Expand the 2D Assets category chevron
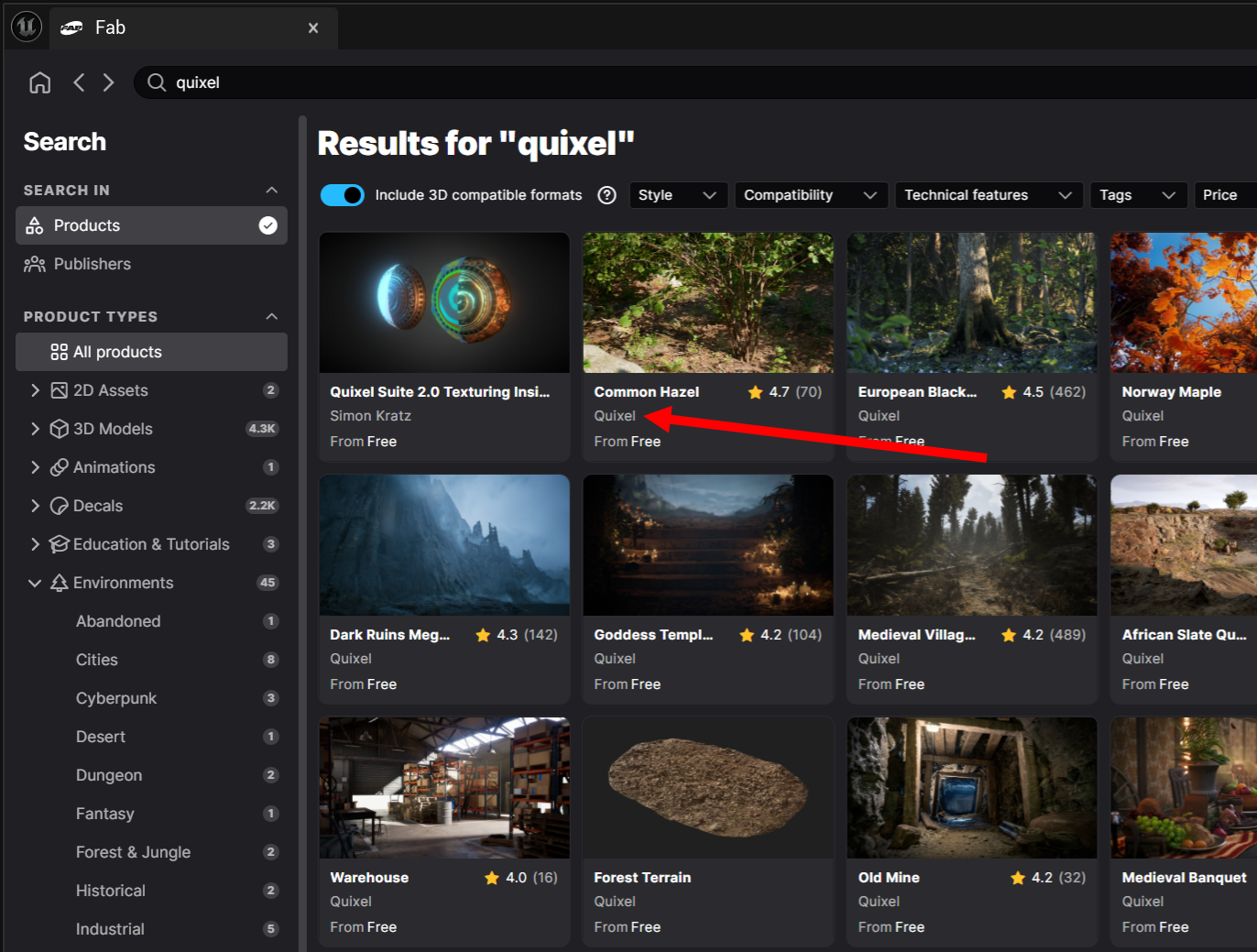Screen dimensions: 1257x952 click(35, 390)
